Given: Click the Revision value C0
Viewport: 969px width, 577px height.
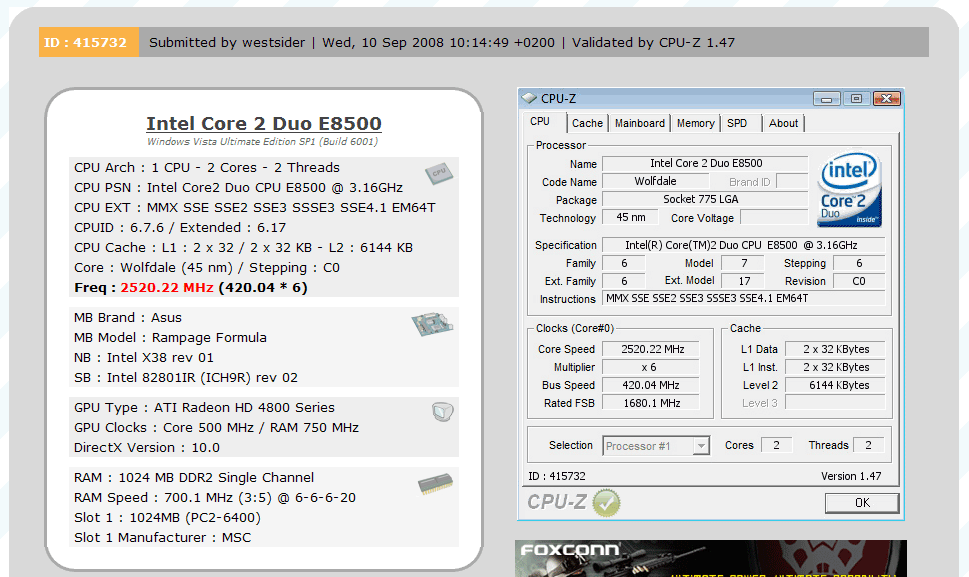Looking at the screenshot, I should point(859,281).
